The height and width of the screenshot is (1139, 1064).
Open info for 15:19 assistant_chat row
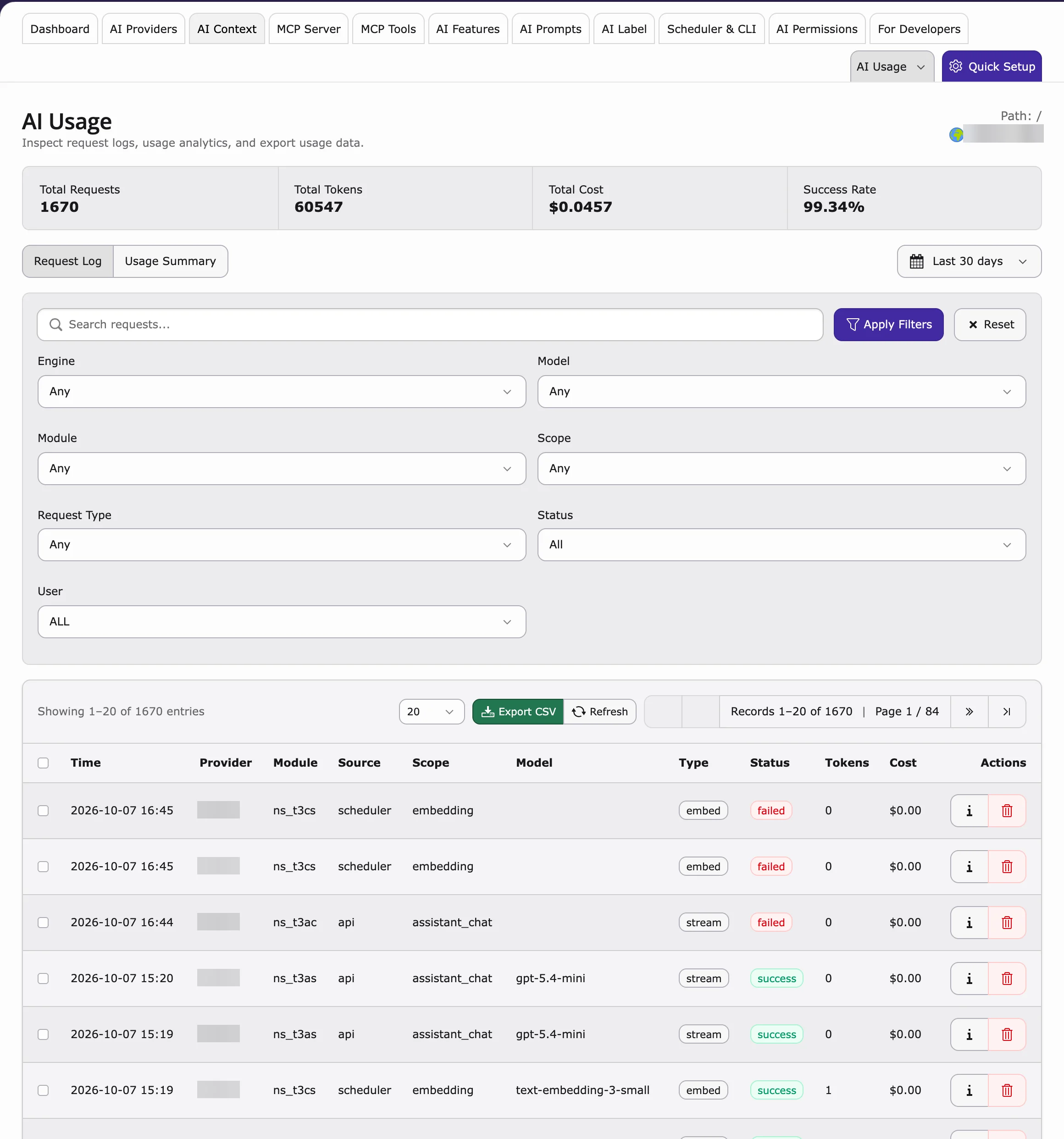click(x=969, y=1034)
